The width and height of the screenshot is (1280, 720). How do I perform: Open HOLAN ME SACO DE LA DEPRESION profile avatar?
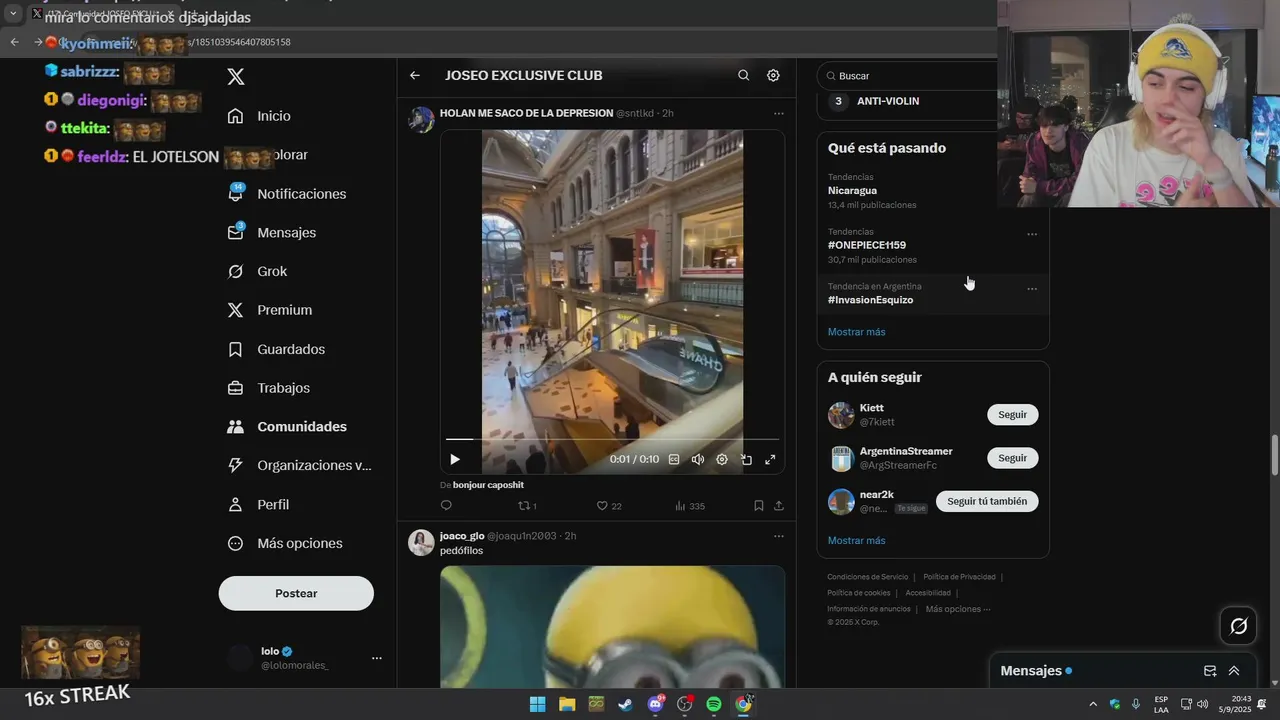(421, 120)
